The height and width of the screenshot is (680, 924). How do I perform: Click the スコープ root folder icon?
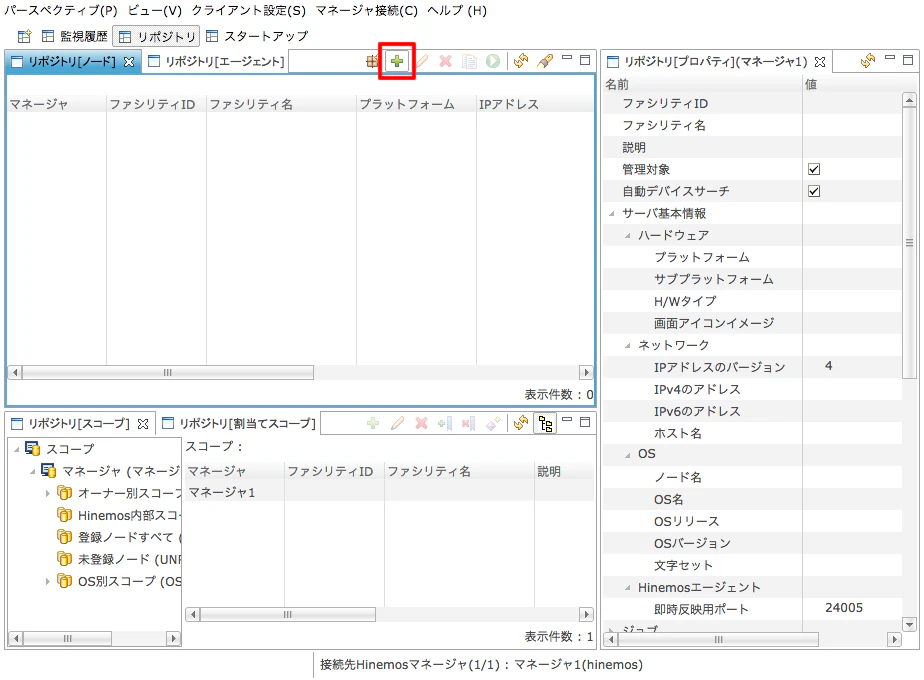pos(32,448)
